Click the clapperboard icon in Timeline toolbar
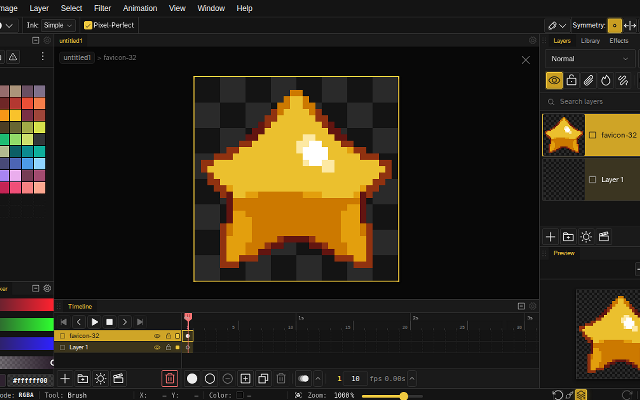This screenshot has width=640, height=400. pyautogui.click(x=118, y=379)
